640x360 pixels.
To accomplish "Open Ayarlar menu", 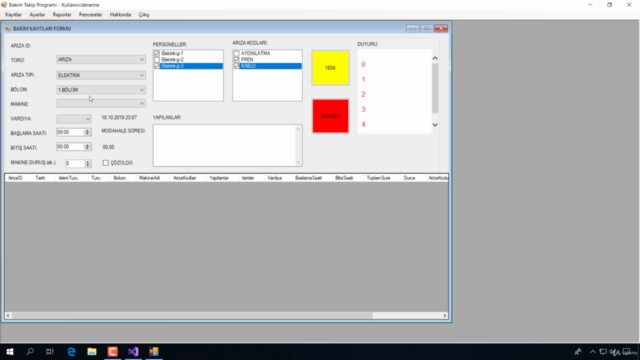I will point(37,15).
